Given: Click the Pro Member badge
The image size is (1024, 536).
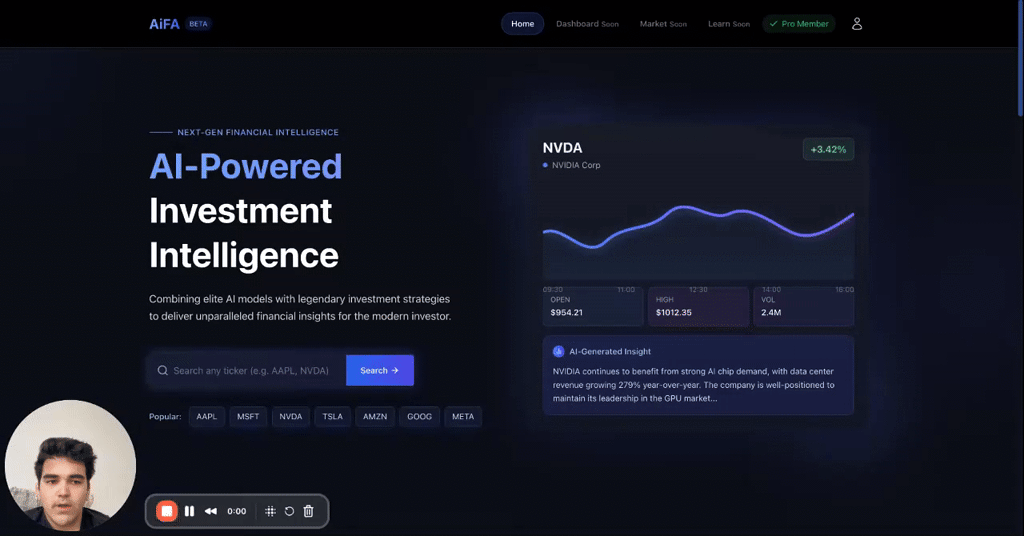Looking at the screenshot, I should tap(799, 24).
